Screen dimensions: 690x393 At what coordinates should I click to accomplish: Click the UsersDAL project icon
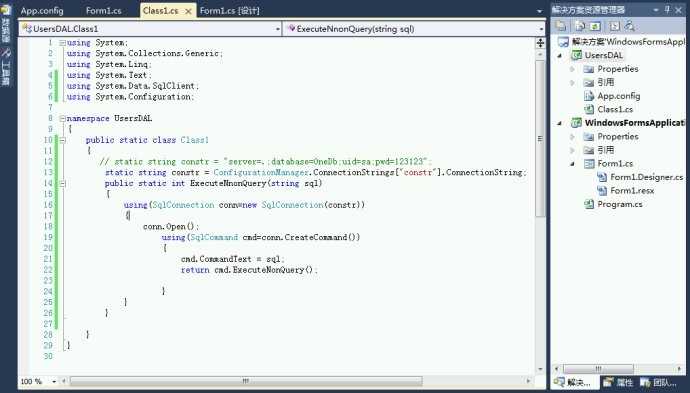576,55
